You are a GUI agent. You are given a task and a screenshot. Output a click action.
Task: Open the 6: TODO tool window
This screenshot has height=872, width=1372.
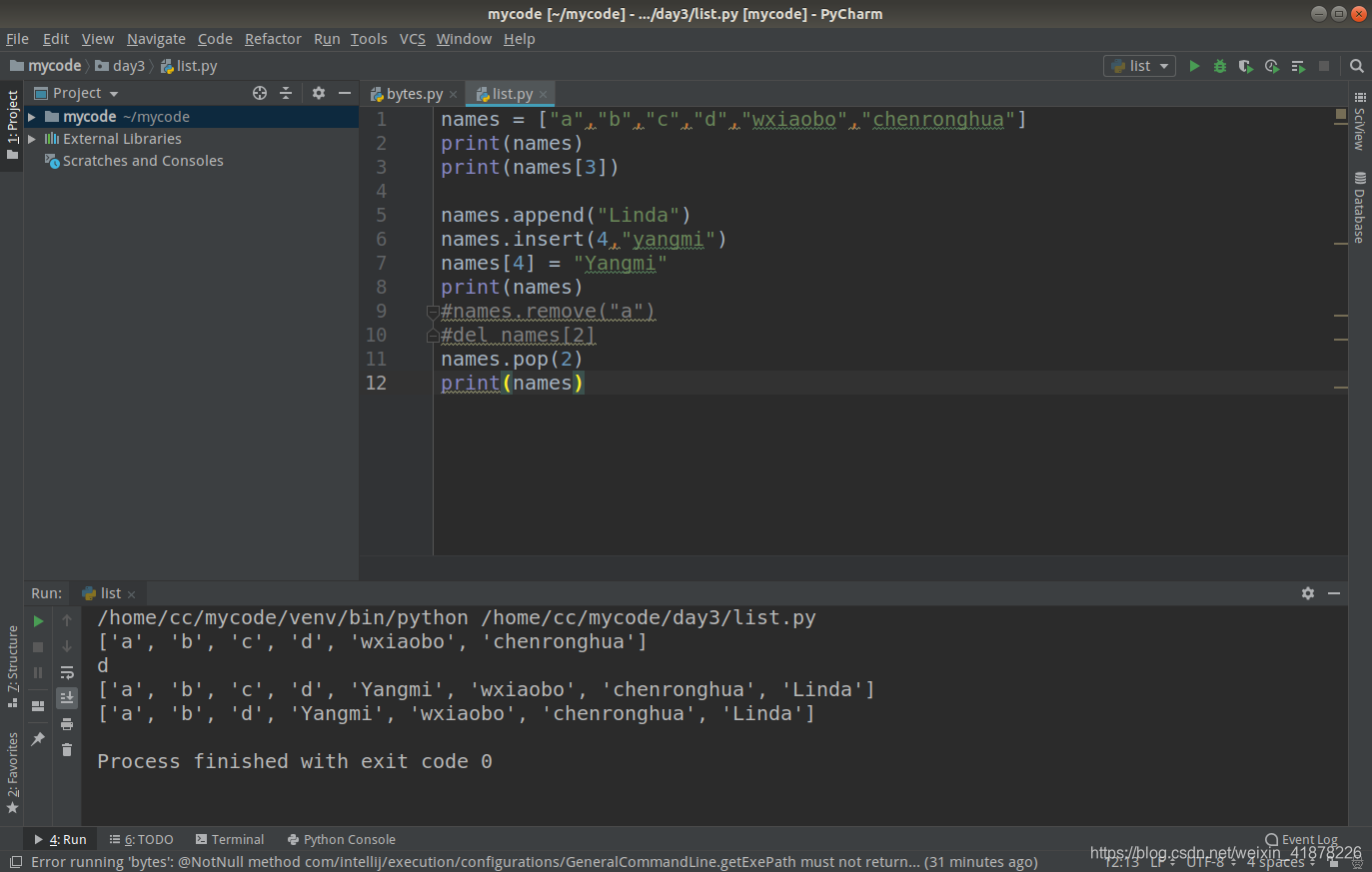[x=141, y=839]
